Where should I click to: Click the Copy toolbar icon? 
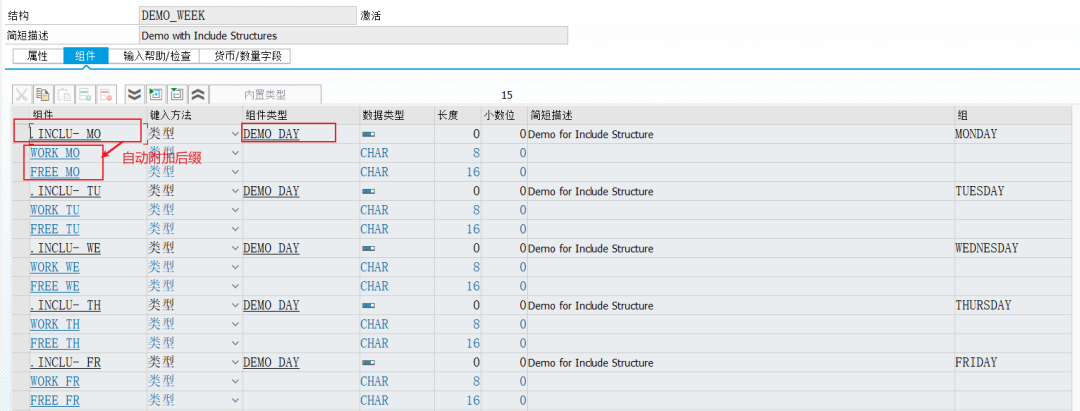(x=43, y=94)
